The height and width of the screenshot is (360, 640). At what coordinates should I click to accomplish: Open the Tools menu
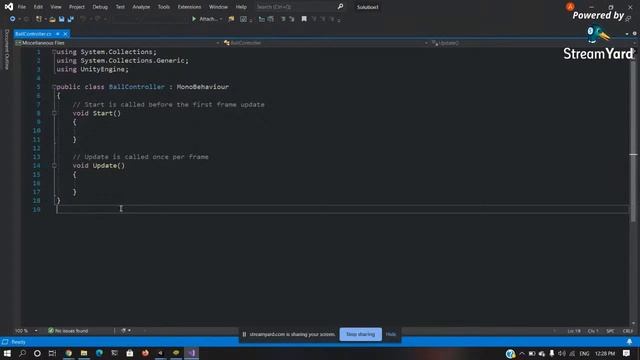(x=164, y=7)
